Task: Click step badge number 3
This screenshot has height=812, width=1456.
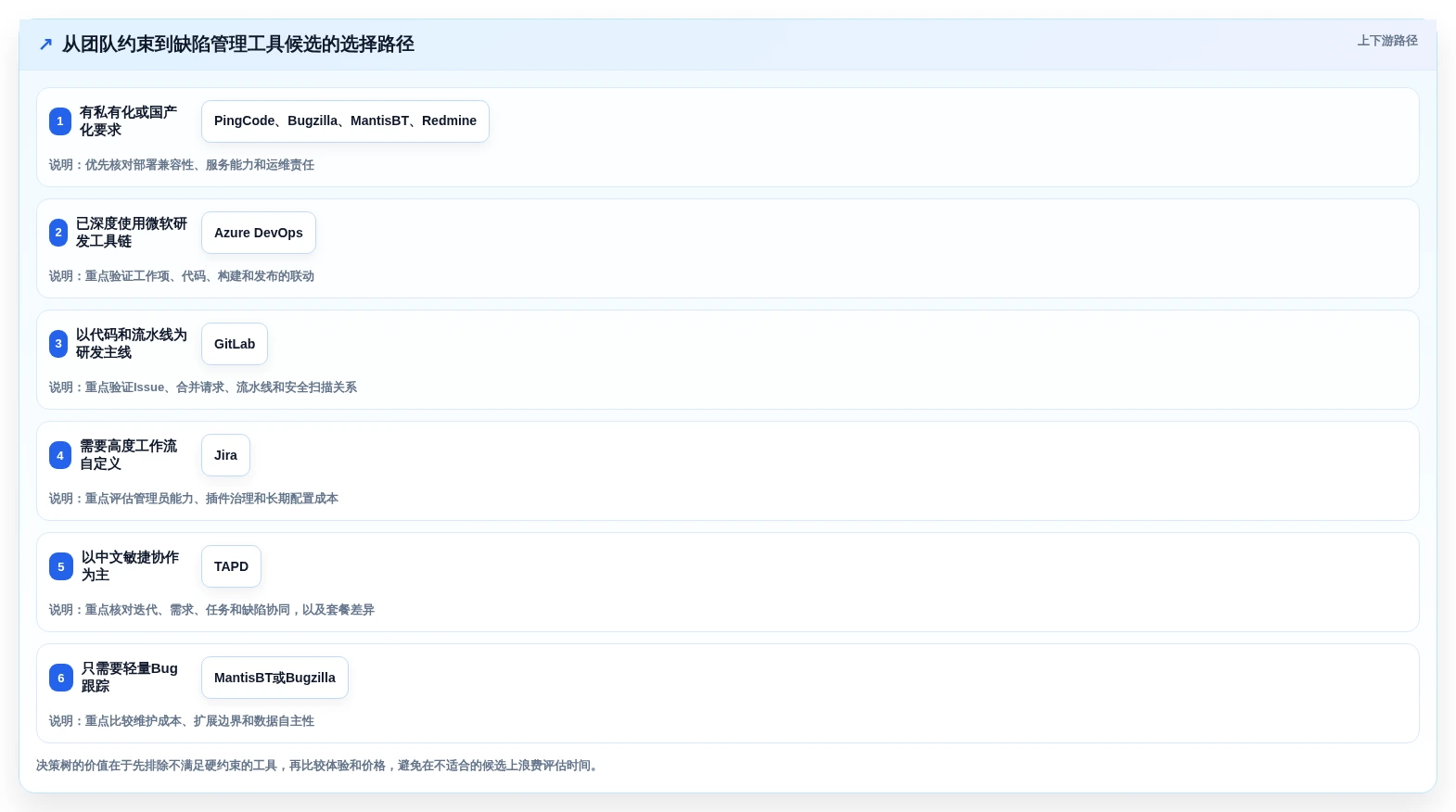Action: point(58,344)
